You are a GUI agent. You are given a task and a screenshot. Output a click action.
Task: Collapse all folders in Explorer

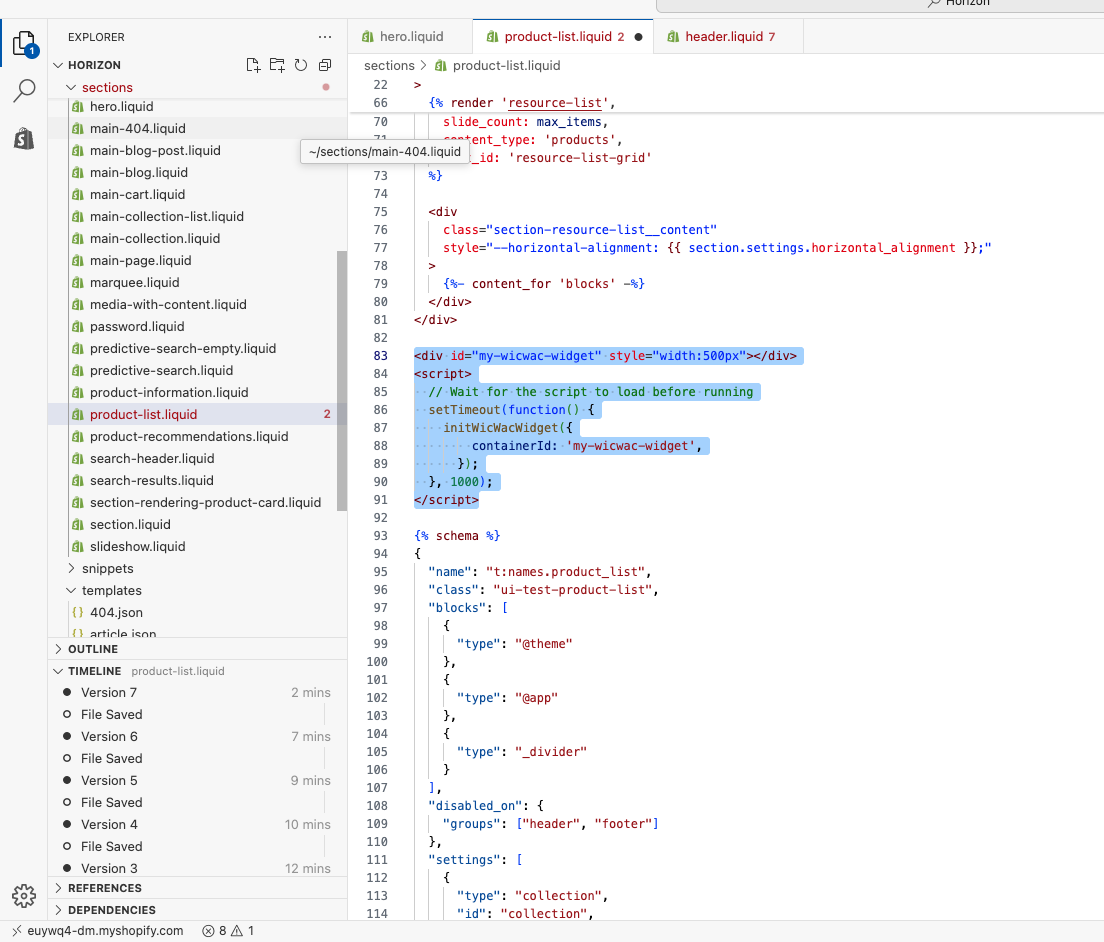click(325, 65)
